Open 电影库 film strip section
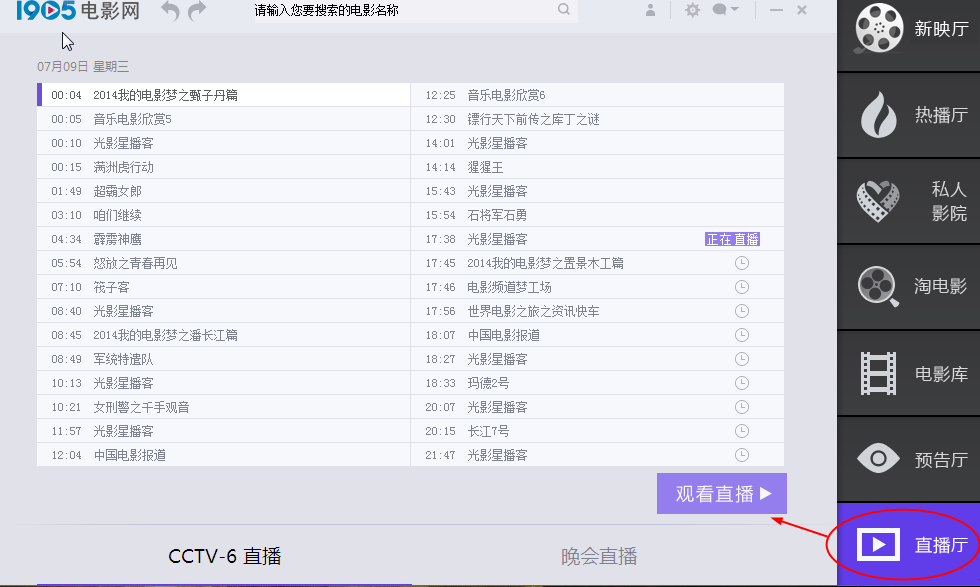980x587 pixels. coord(909,374)
